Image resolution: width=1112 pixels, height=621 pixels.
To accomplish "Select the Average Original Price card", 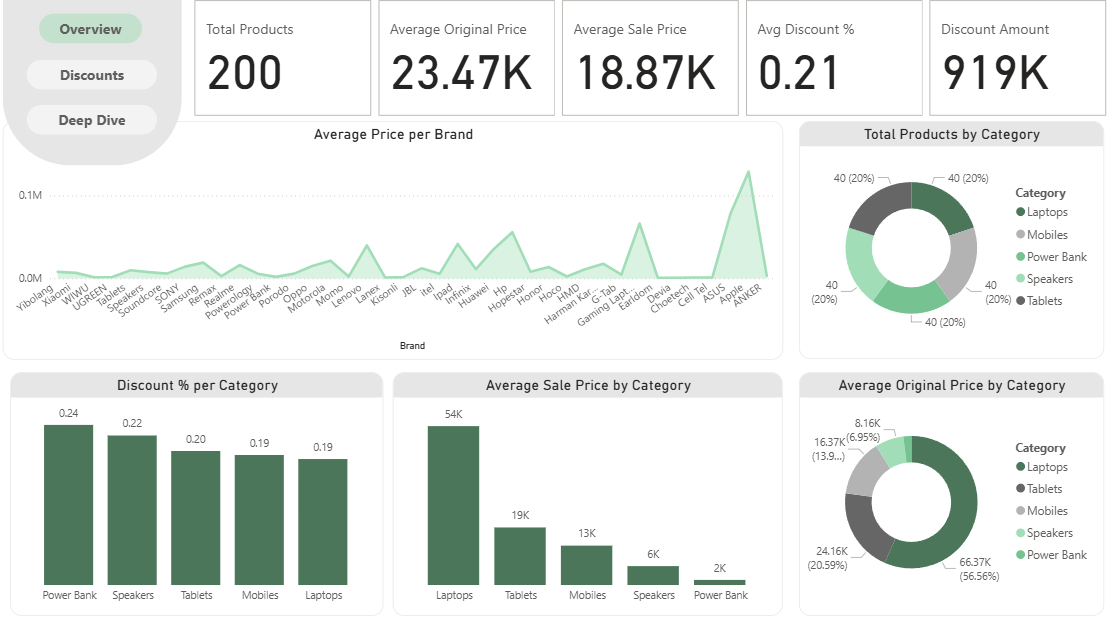I will point(466,57).
